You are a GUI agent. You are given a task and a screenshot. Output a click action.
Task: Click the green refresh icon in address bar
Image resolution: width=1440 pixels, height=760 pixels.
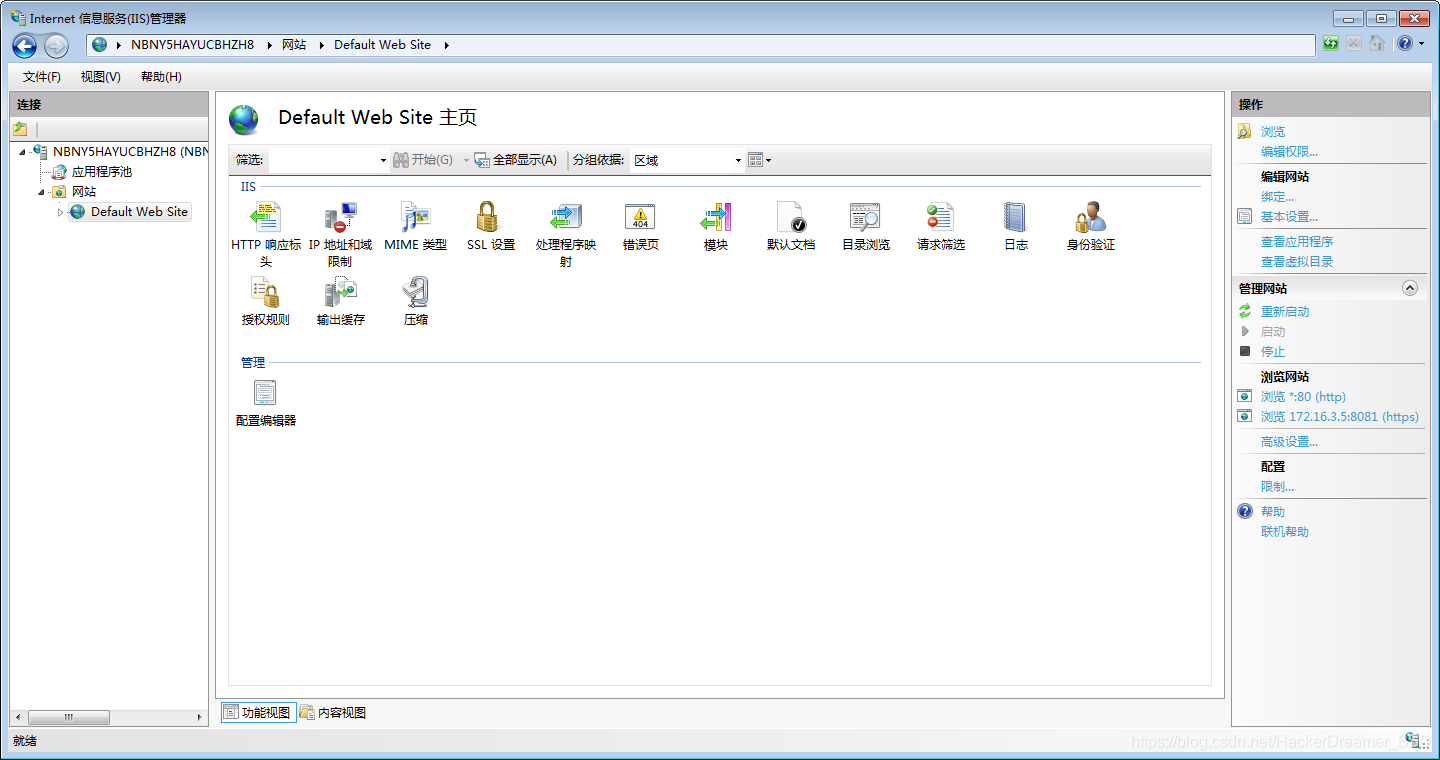coord(1330,44)
